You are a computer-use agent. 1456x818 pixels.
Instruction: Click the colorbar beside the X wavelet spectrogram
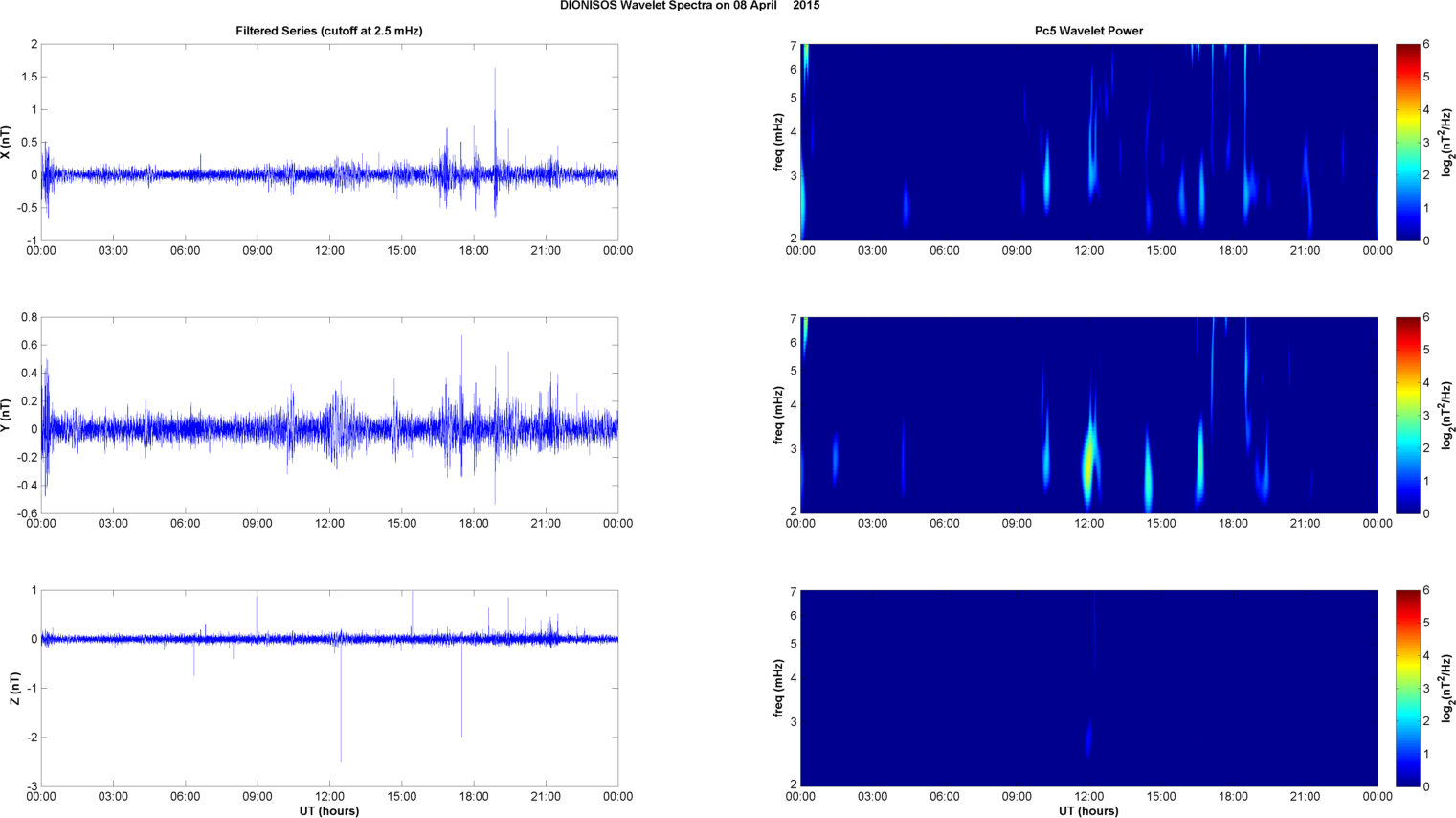[1407, 142]
